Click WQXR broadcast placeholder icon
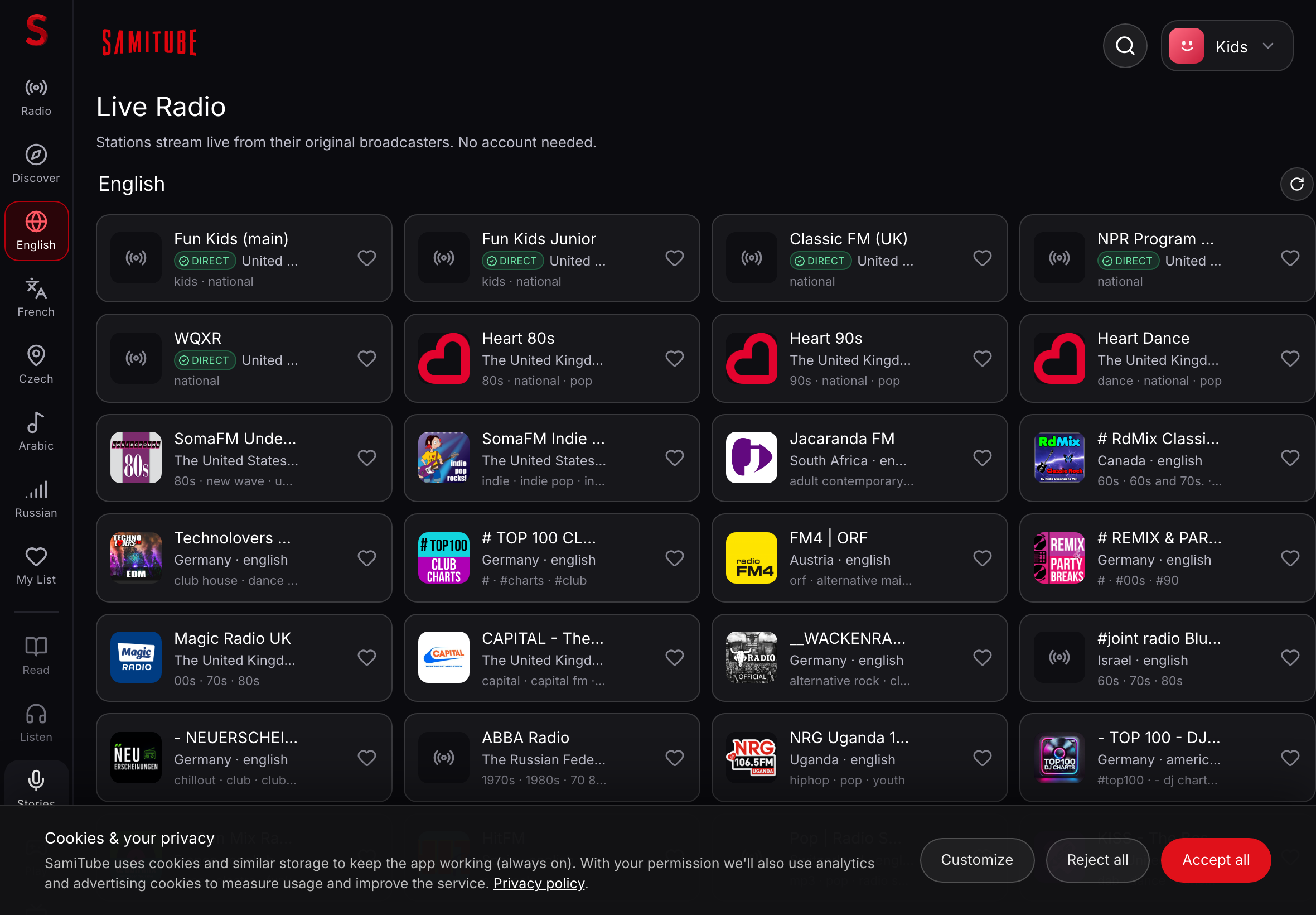Image resolution: width=1316 pixels, height=915 pixels. pyautogui.click(x=136, y=358)
